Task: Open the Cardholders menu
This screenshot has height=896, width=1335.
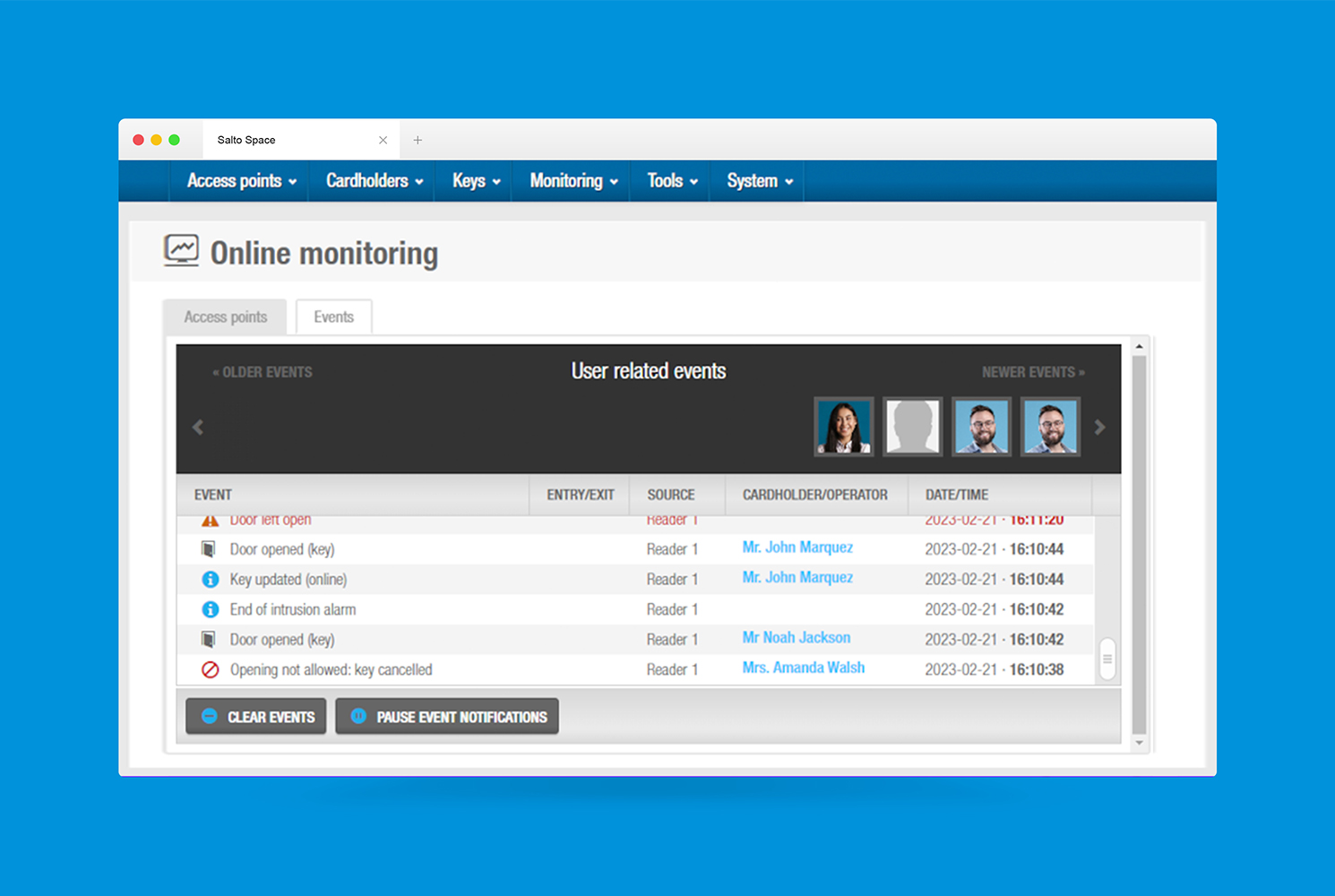Action: point(374,181)
